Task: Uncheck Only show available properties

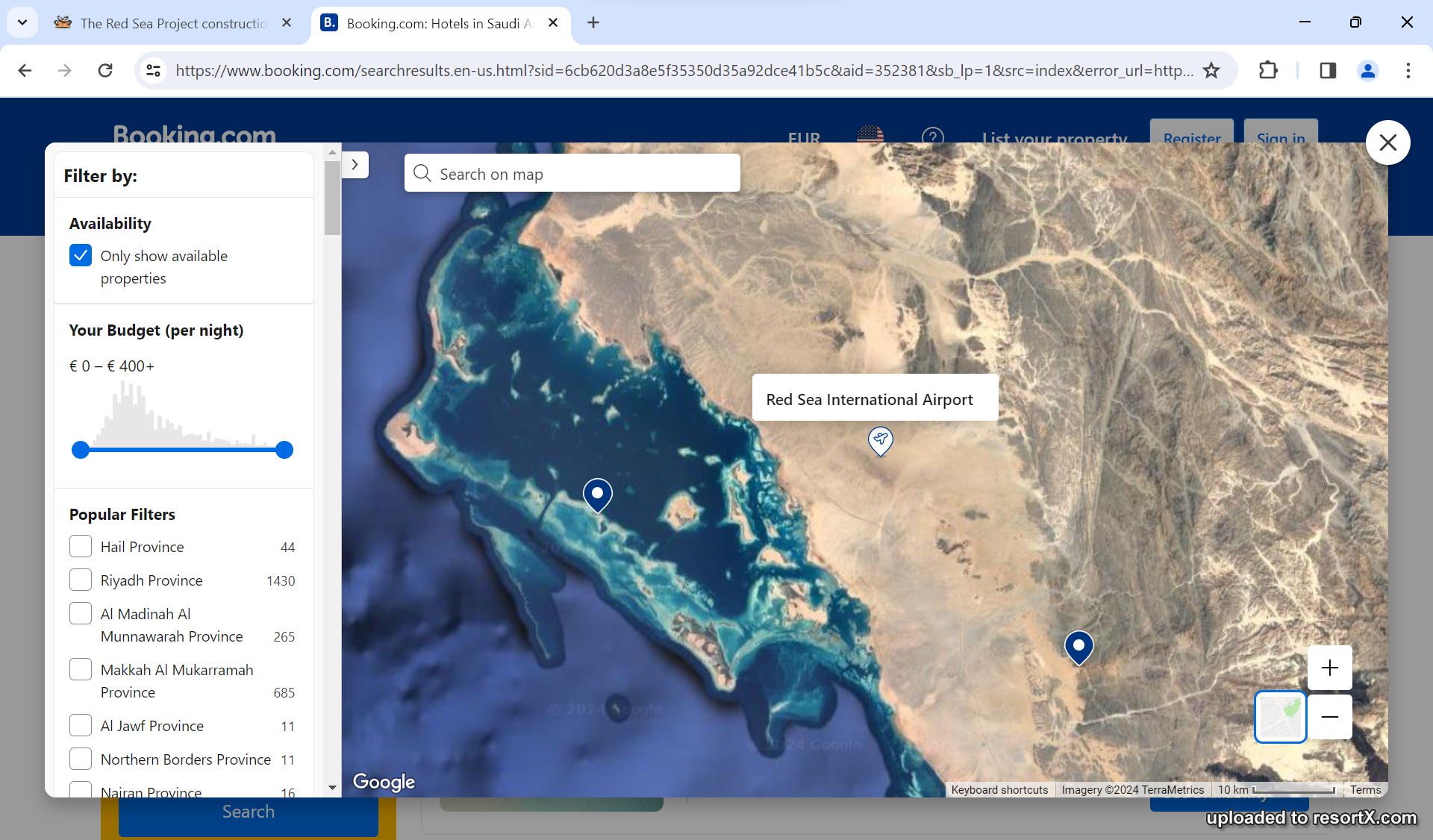Action: tap(81, 255)
